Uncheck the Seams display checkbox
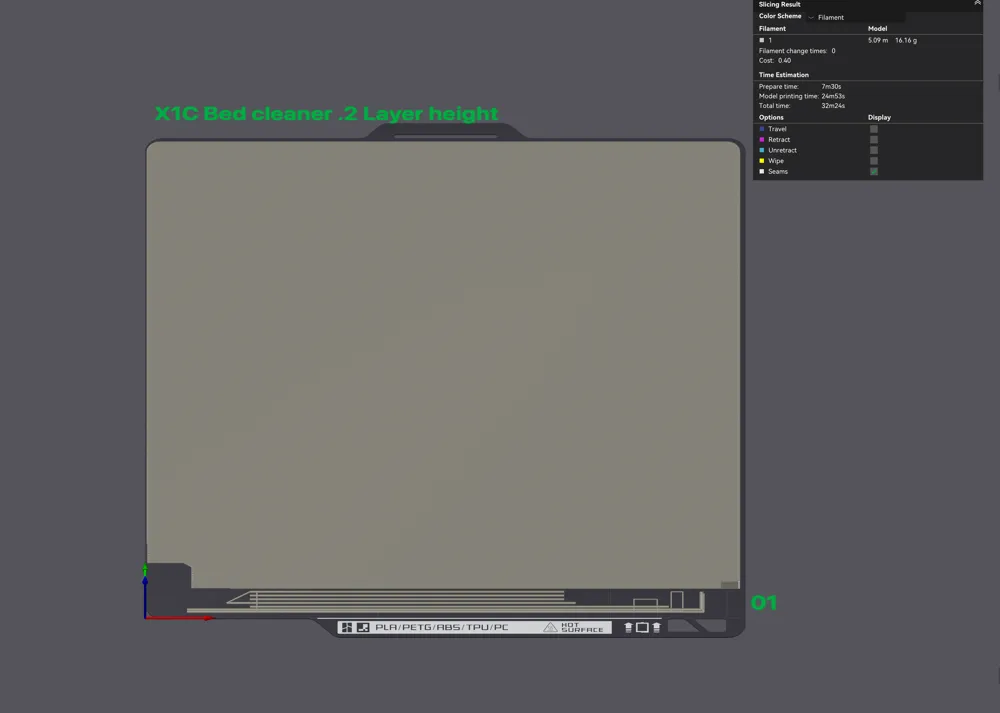The height and width of the screenshot is (713, 1000). tap(874, 172)
